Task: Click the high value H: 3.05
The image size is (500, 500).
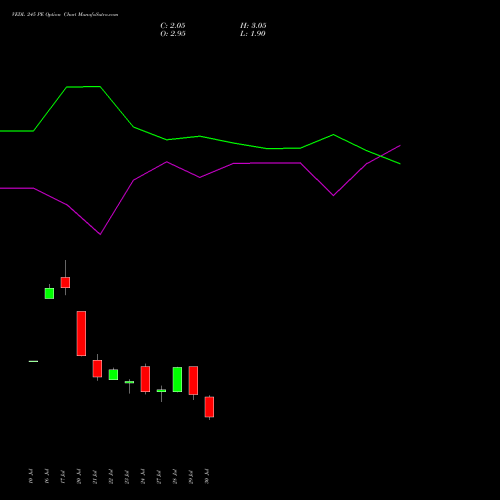Action: pyautogui.click(x=253, y=26)
